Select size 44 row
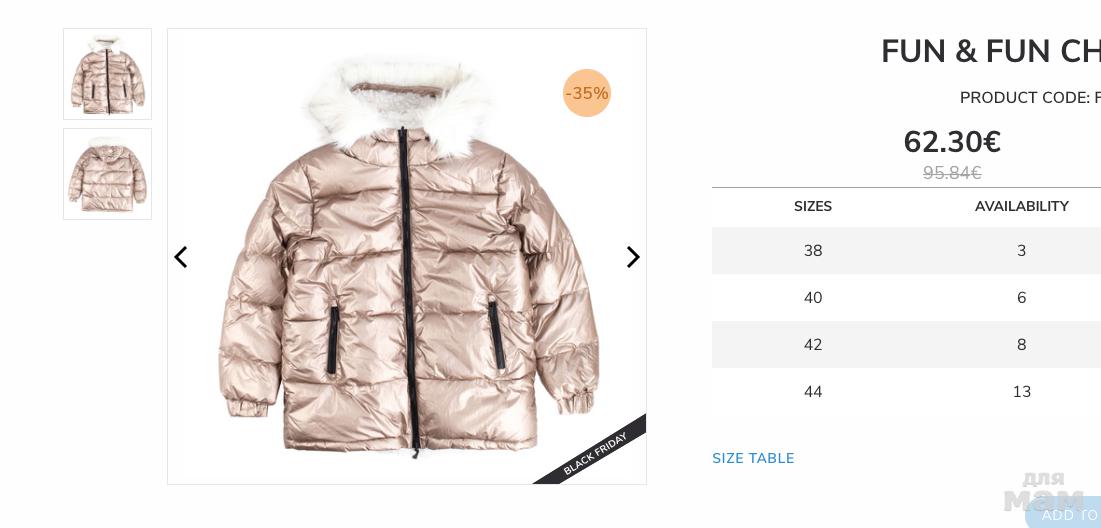 906,392
